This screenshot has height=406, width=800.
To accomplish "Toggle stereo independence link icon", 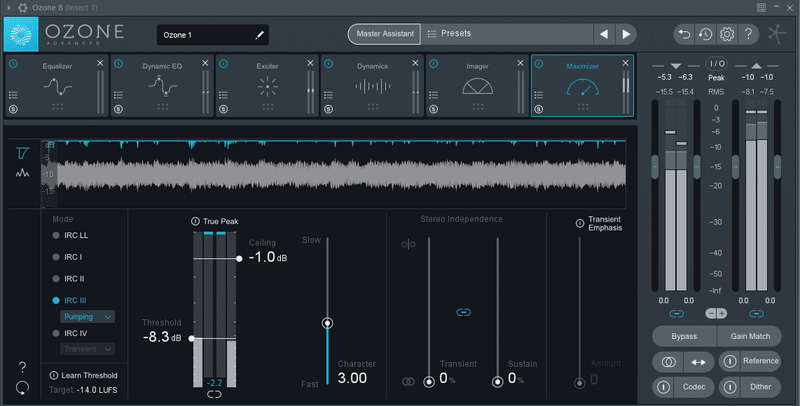I will 463,312.
